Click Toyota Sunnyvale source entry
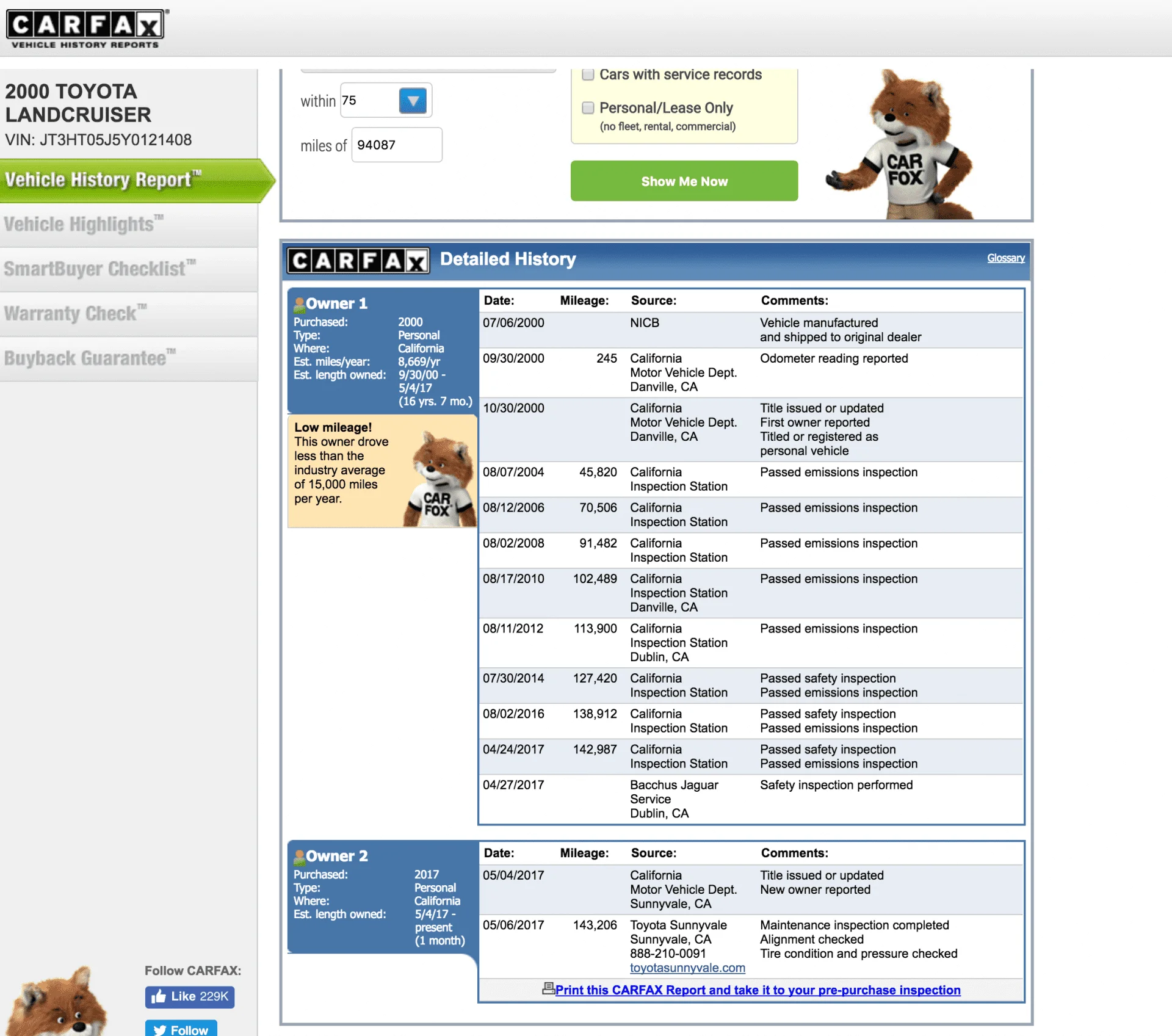1172x1036 pixels. point(678,926)
